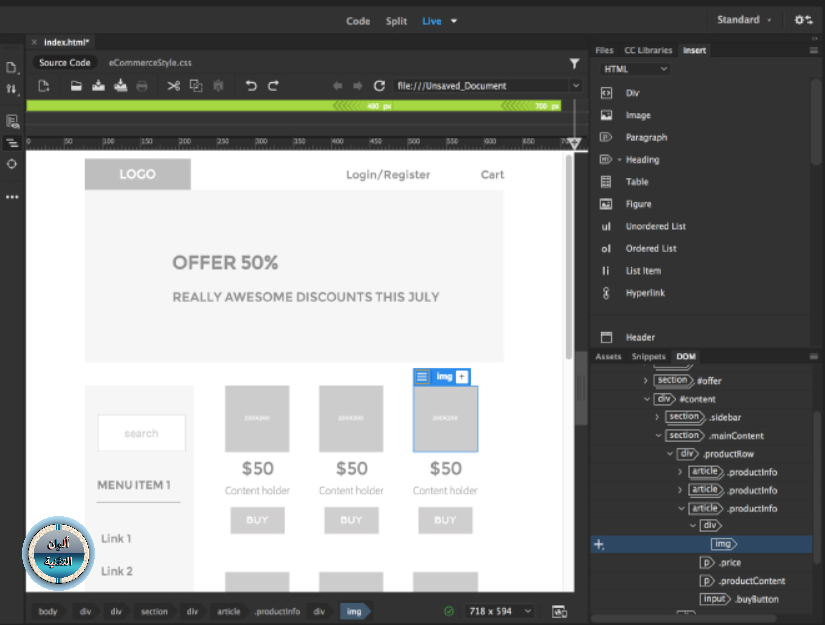Insert a Paragraph element
The image size is (825, 625).
pyautogui.click(x=646, y=137)
